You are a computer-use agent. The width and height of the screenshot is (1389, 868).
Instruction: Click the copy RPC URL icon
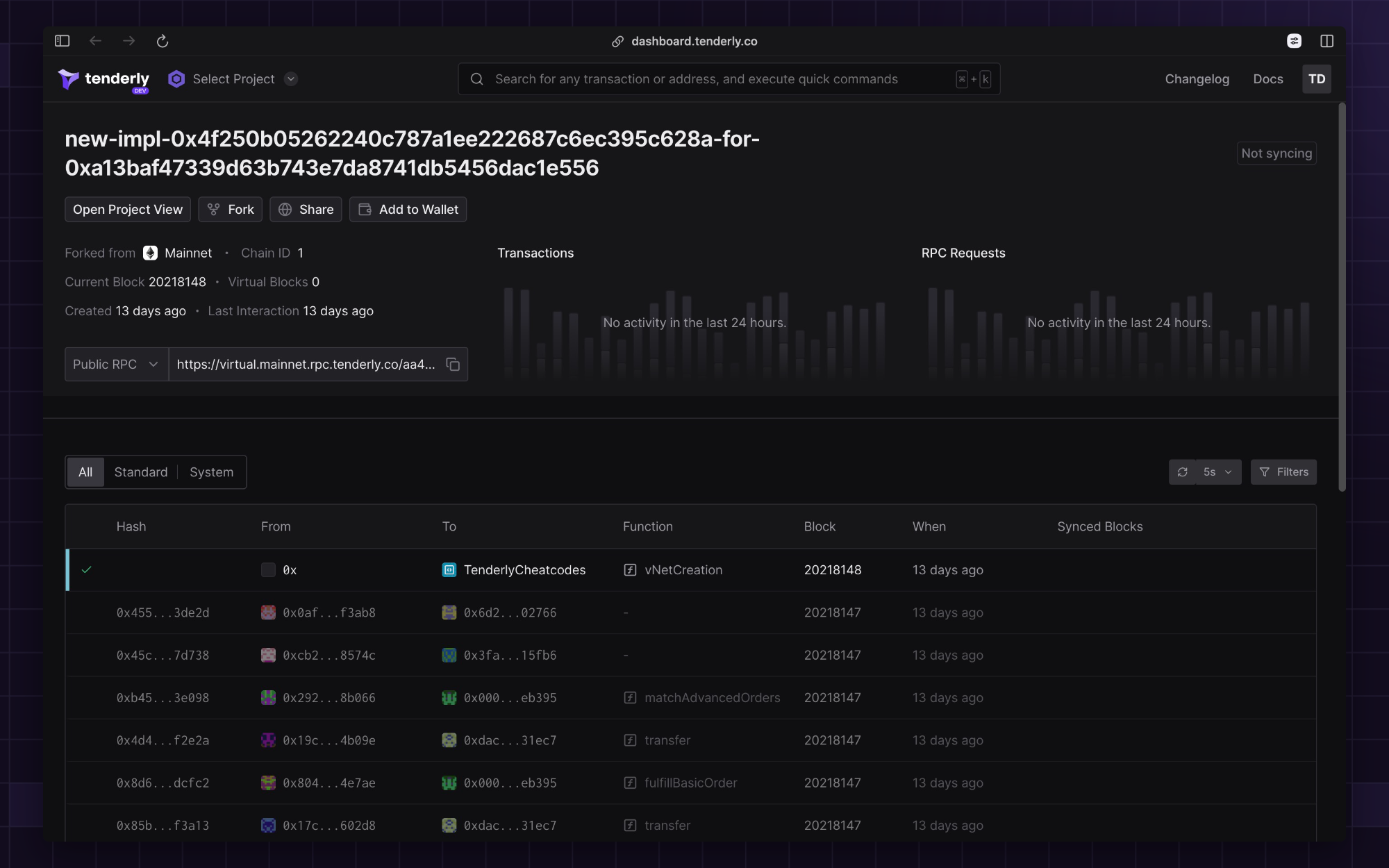pos(452,364)
